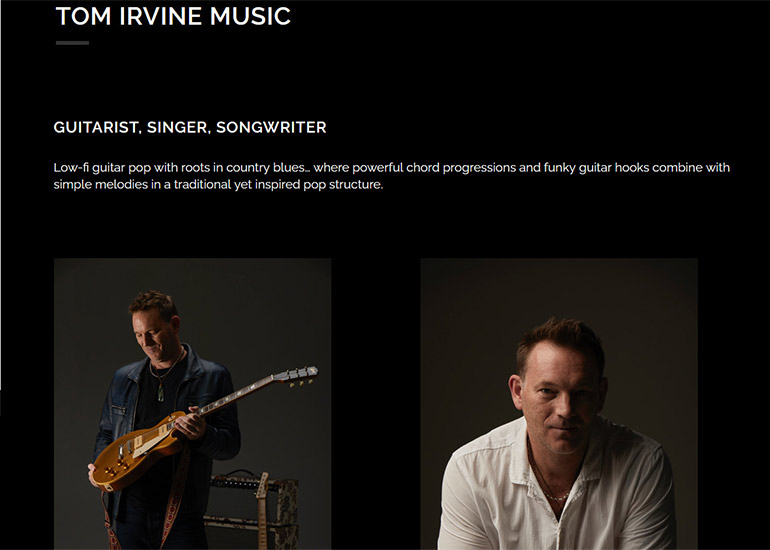The image size is (770, 550).
Task: Click the paragraph line starting Low-fi guitar pop
Action: 391,168
